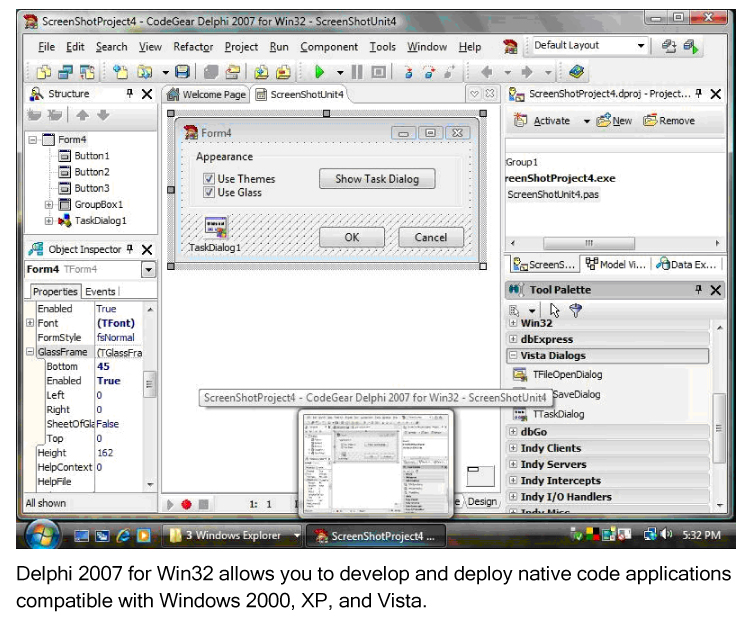Click the Structure move down arrow
The height and width of the screenshot is (635, 749).
(103, 115)
